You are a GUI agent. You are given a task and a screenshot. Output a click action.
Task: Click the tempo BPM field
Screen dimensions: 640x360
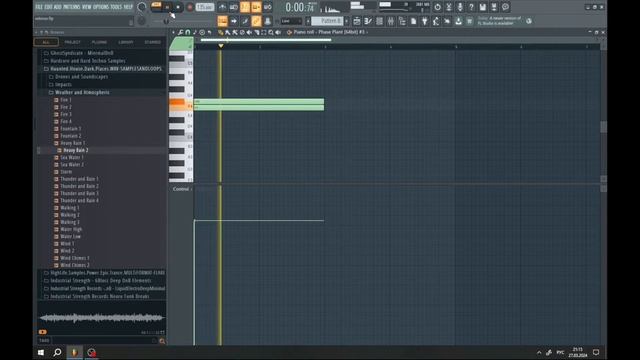tap(204, 7)
